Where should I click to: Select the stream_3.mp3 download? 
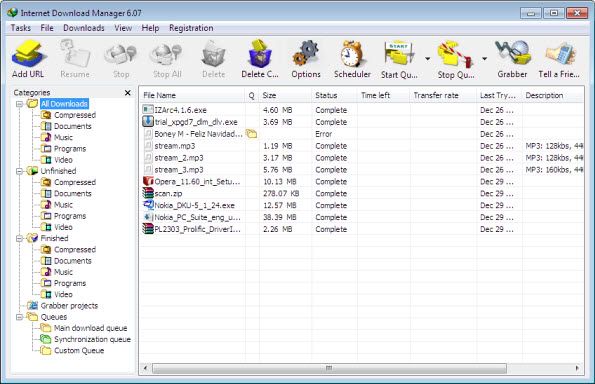[x=362, y=170]
